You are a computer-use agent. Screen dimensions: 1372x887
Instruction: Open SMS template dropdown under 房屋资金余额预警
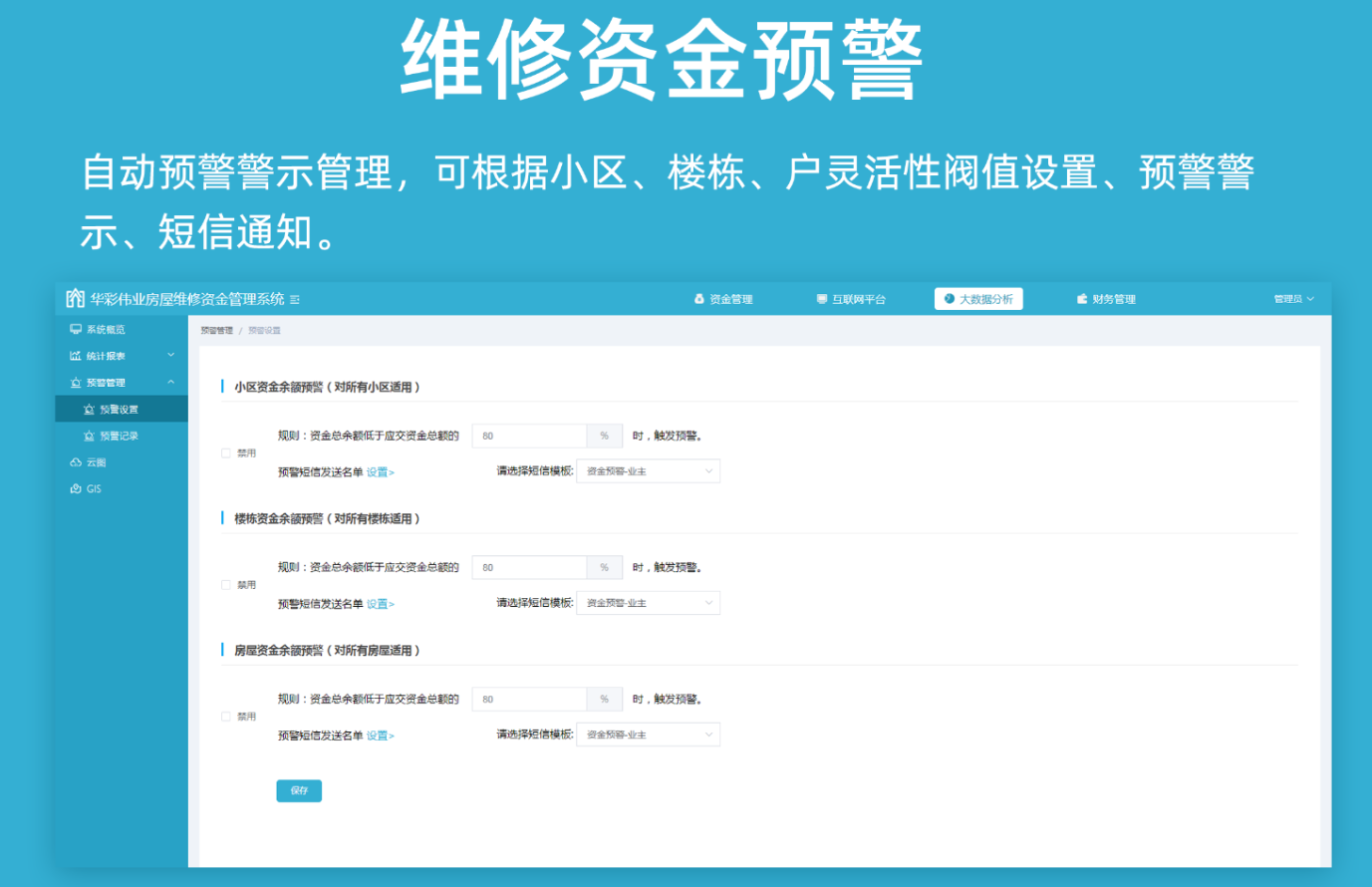pyautogui.click(x=649, y=735)
